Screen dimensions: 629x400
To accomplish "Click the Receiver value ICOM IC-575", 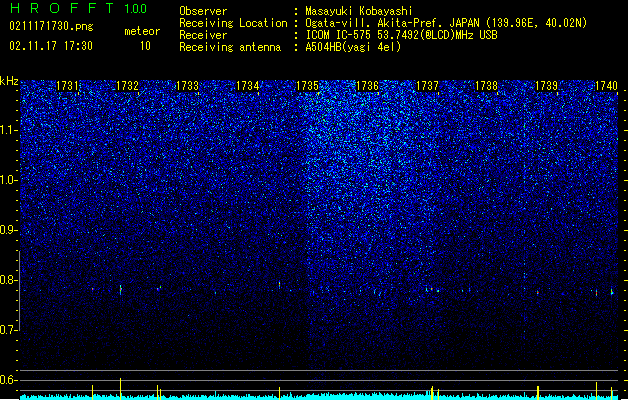I will pyautogui.click(x=339, y=35).
